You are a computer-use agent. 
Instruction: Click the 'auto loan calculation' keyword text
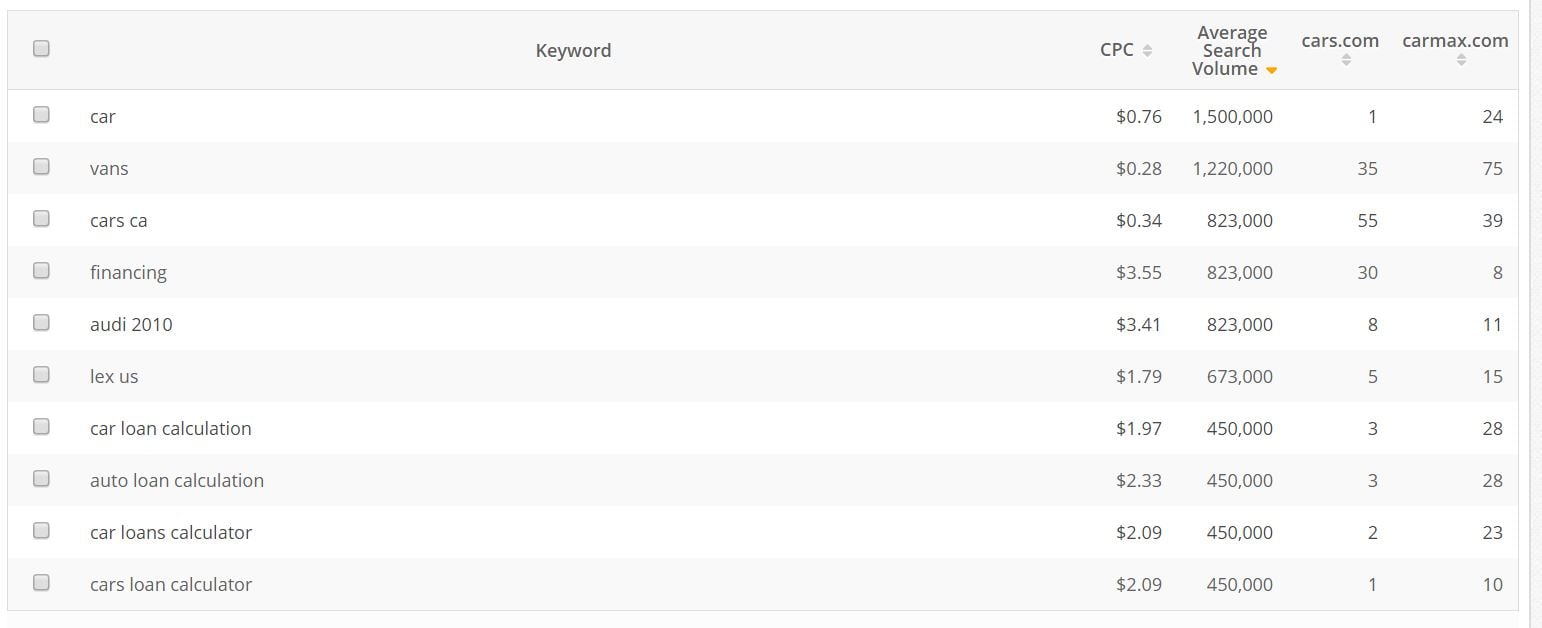[x=177, y=480]
